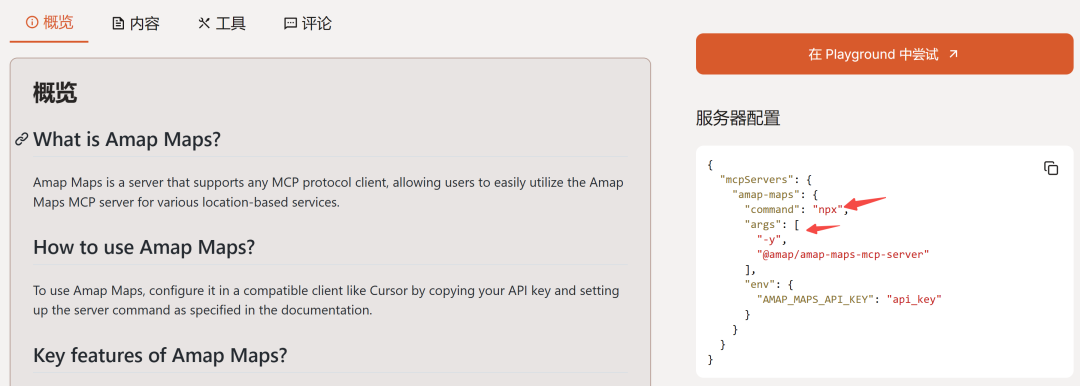Click the "AMAP_MAPS_API_KEY" key in config
The height and width of the screenshot is (386, 1080).
point(816,299)
